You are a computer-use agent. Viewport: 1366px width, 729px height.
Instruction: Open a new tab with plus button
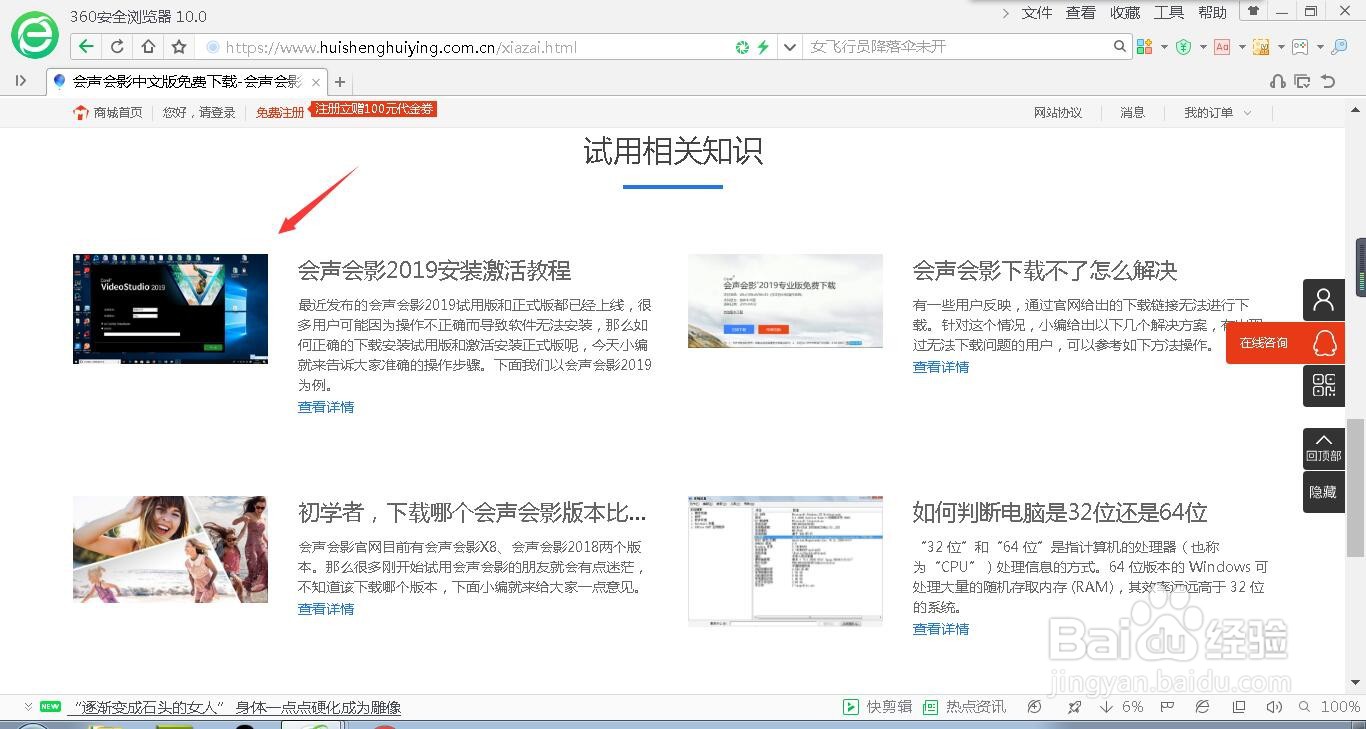[x=340, y=82]
